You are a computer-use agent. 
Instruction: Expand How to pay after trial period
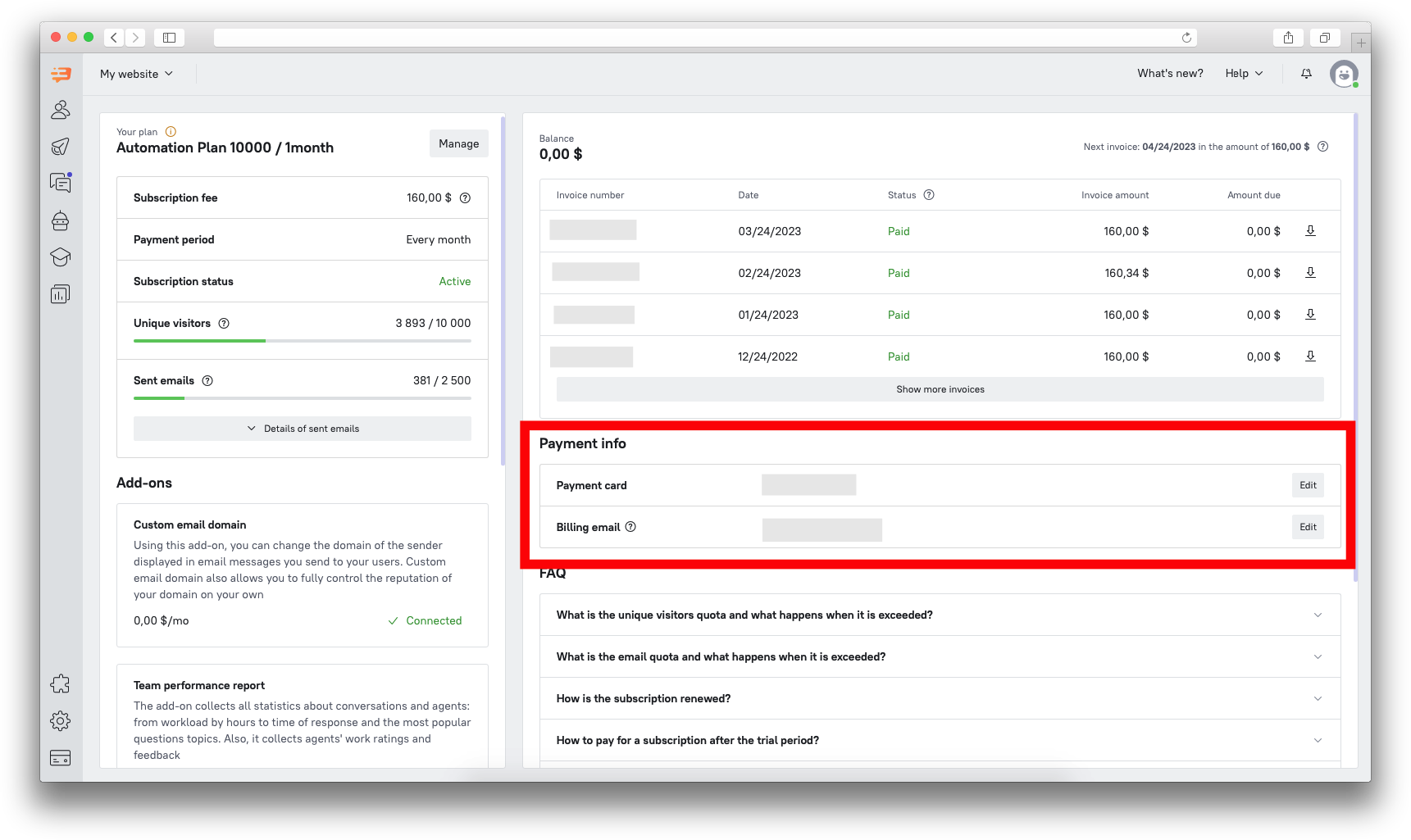click(940, 740)
